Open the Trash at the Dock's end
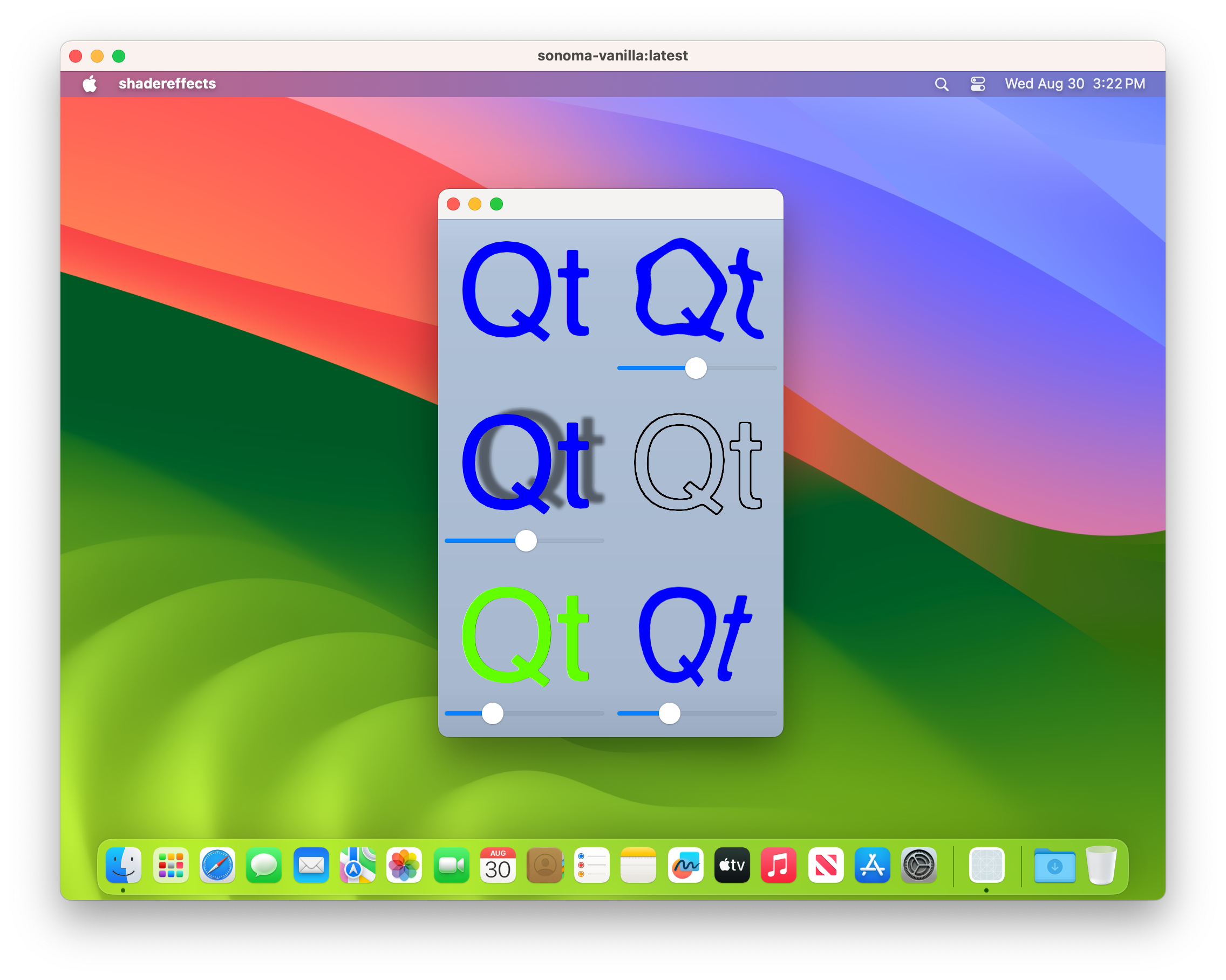This screenshot has height=980, width=1226. point(1101,866)
